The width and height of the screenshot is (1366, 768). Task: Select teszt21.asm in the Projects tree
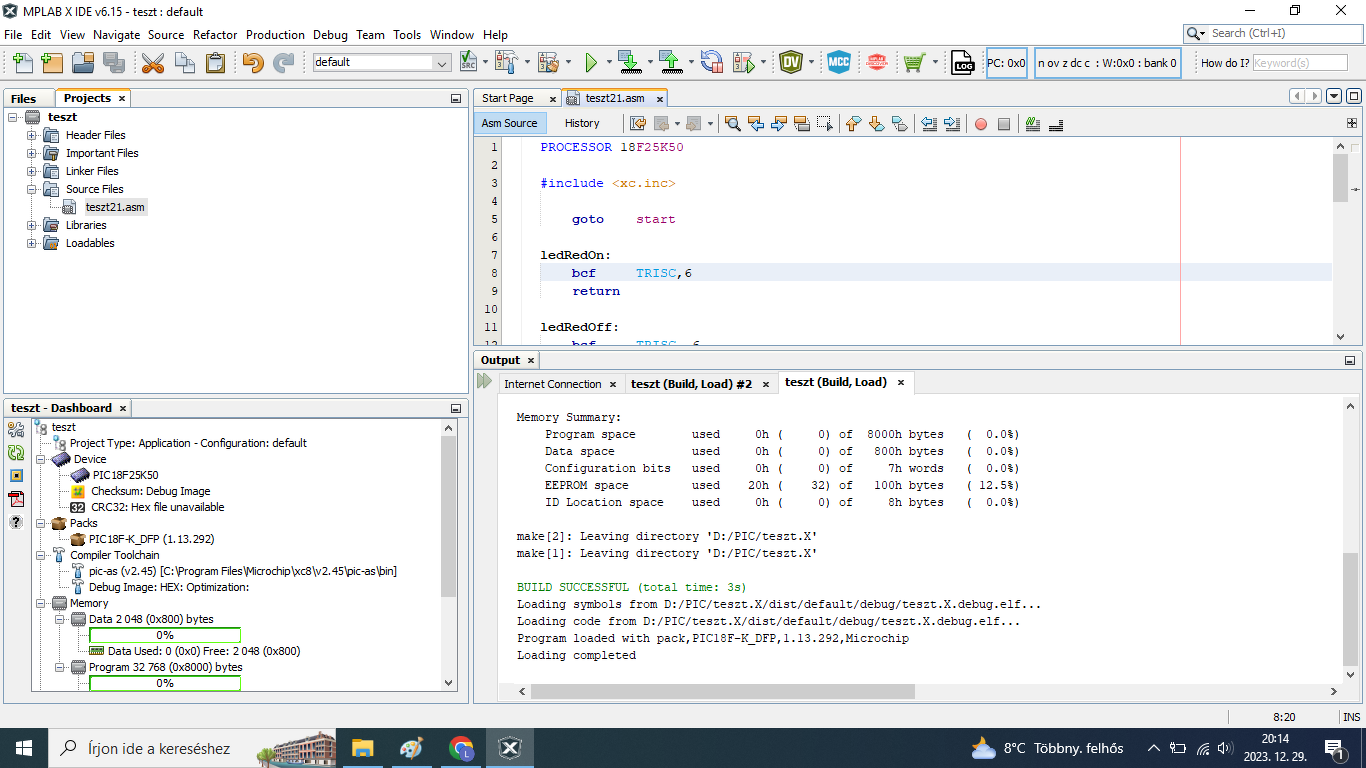114,207
